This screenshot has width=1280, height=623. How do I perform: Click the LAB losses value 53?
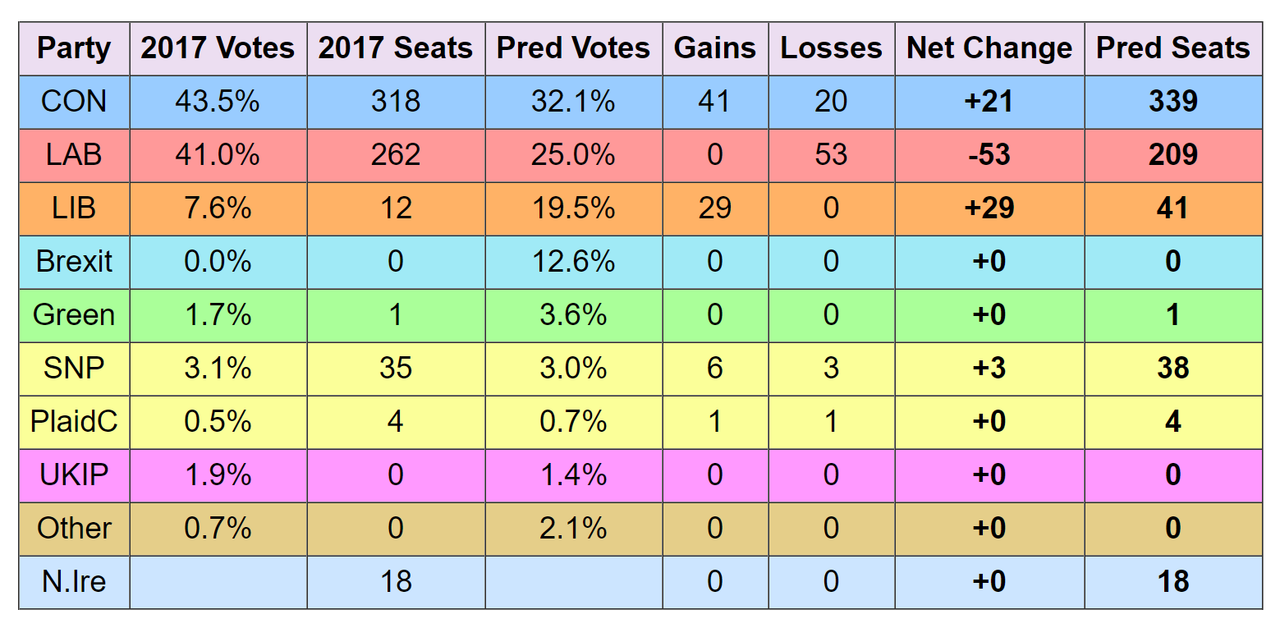coord(831,154)
